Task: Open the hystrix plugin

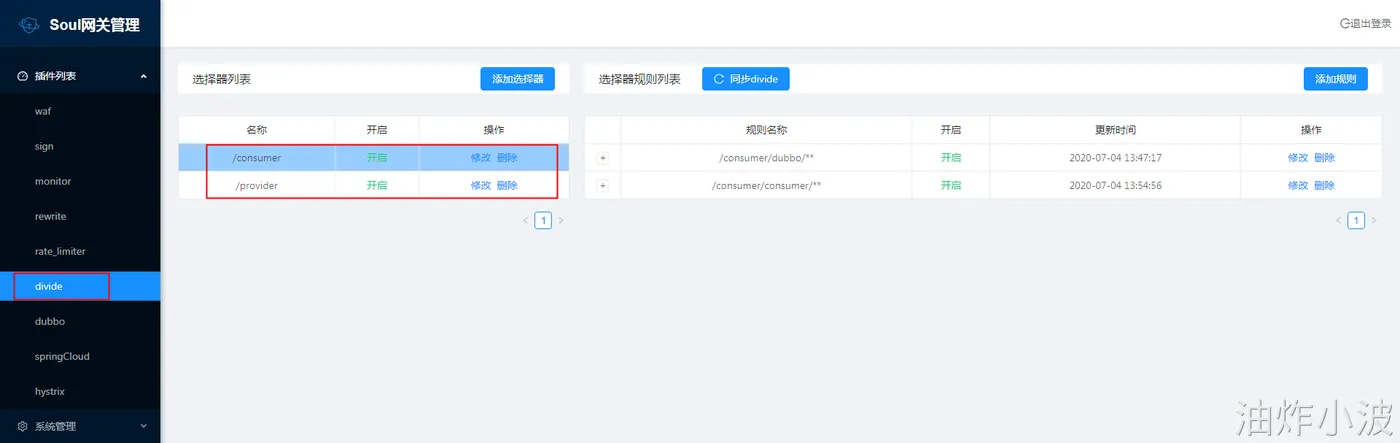Action: [80, 391]
